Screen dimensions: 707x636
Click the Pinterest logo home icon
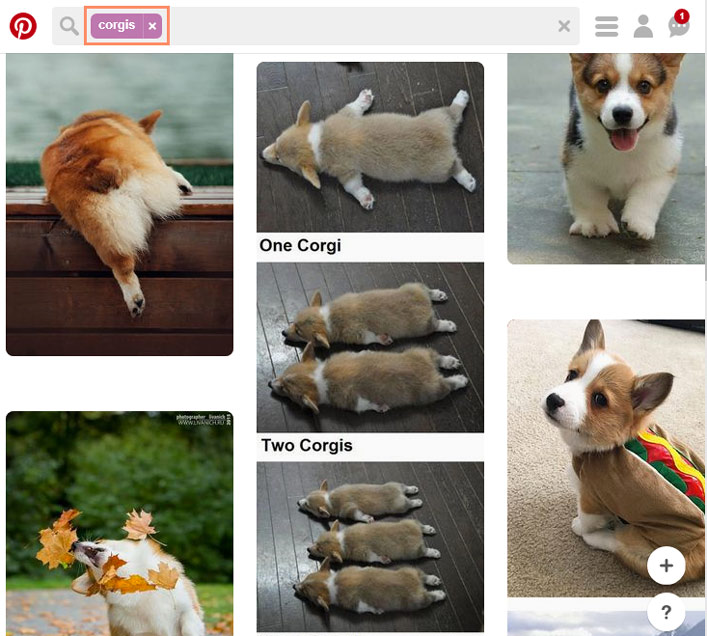coord(23,26)
